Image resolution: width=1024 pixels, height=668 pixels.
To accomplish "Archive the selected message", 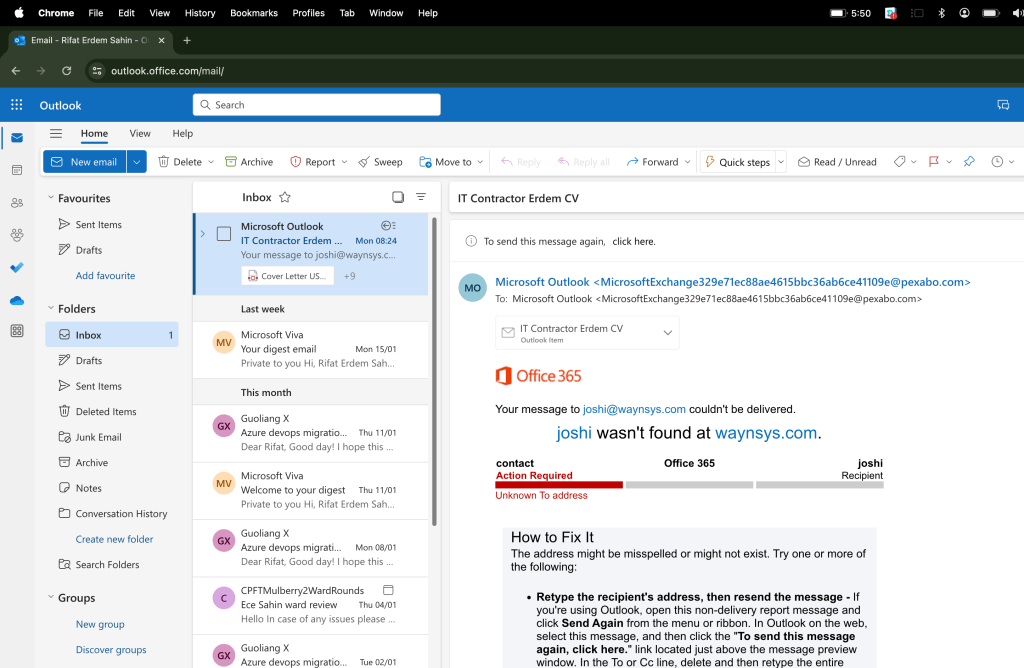I will tap(249, 162).
